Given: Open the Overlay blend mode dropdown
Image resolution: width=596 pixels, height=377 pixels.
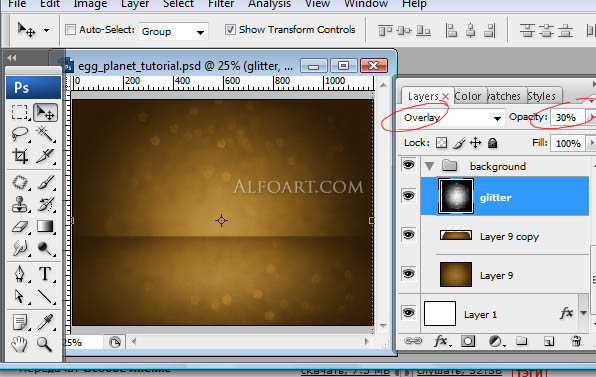Looking at the screenshot, I should 452,118.
